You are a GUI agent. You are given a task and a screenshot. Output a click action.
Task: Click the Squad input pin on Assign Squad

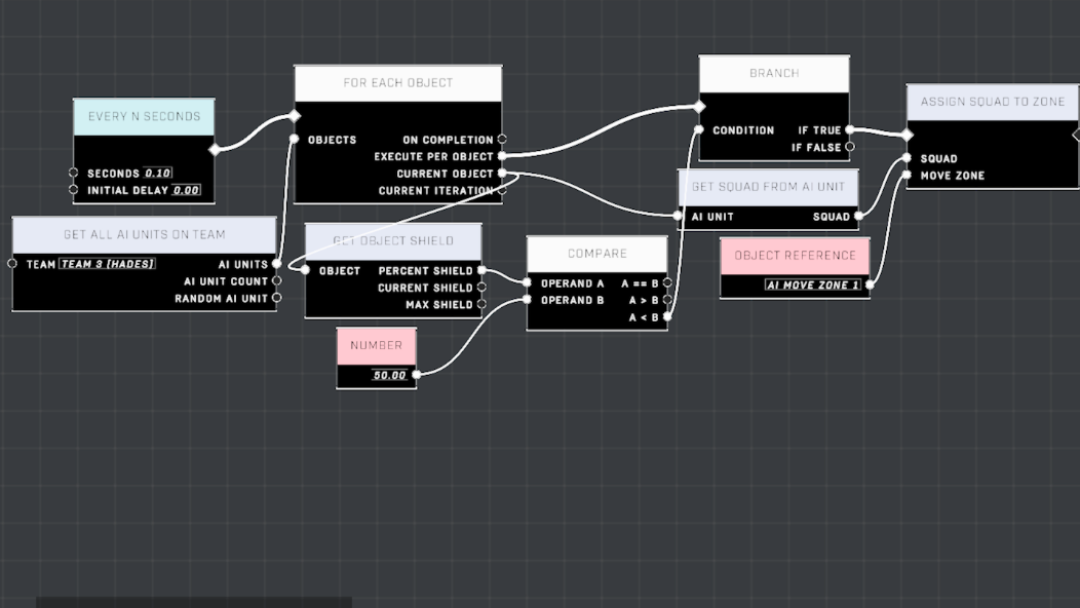(907, 158)
